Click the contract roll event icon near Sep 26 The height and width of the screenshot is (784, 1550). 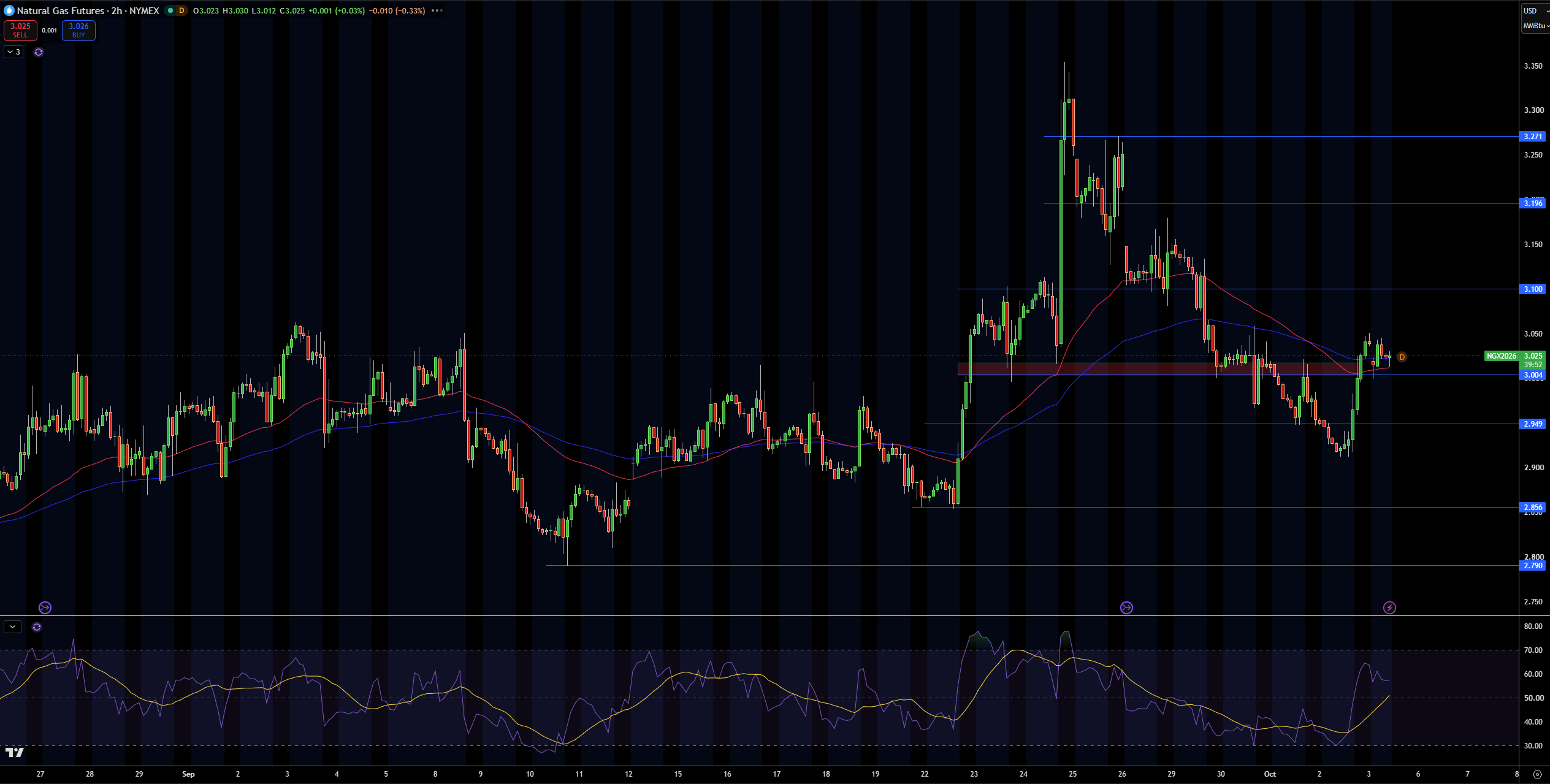coord(1126,607)
